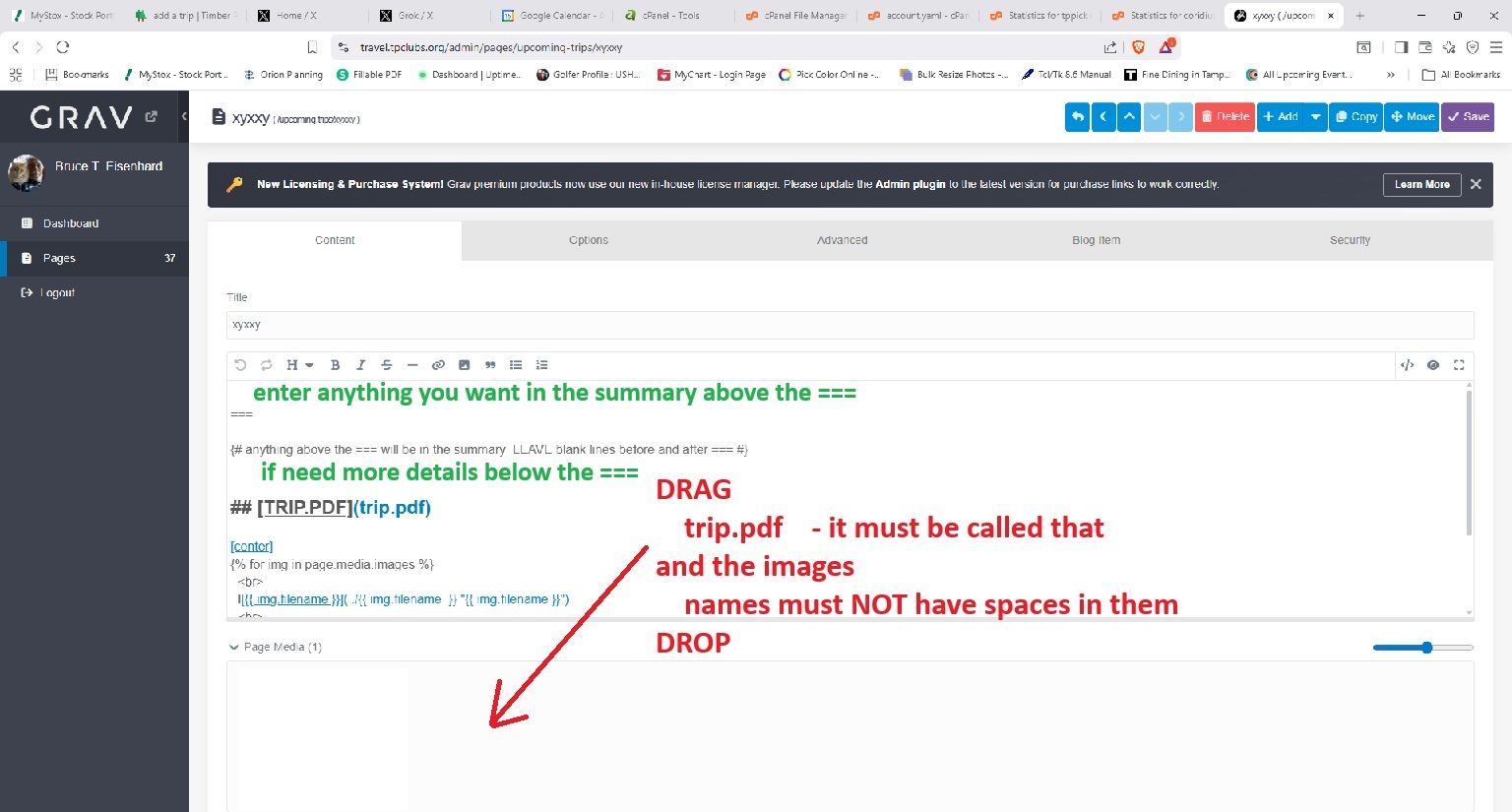Viewport: 1512px width, 812px height.
Task: Open the headings dropdown in editor toolbar
Action: point(298,365)
